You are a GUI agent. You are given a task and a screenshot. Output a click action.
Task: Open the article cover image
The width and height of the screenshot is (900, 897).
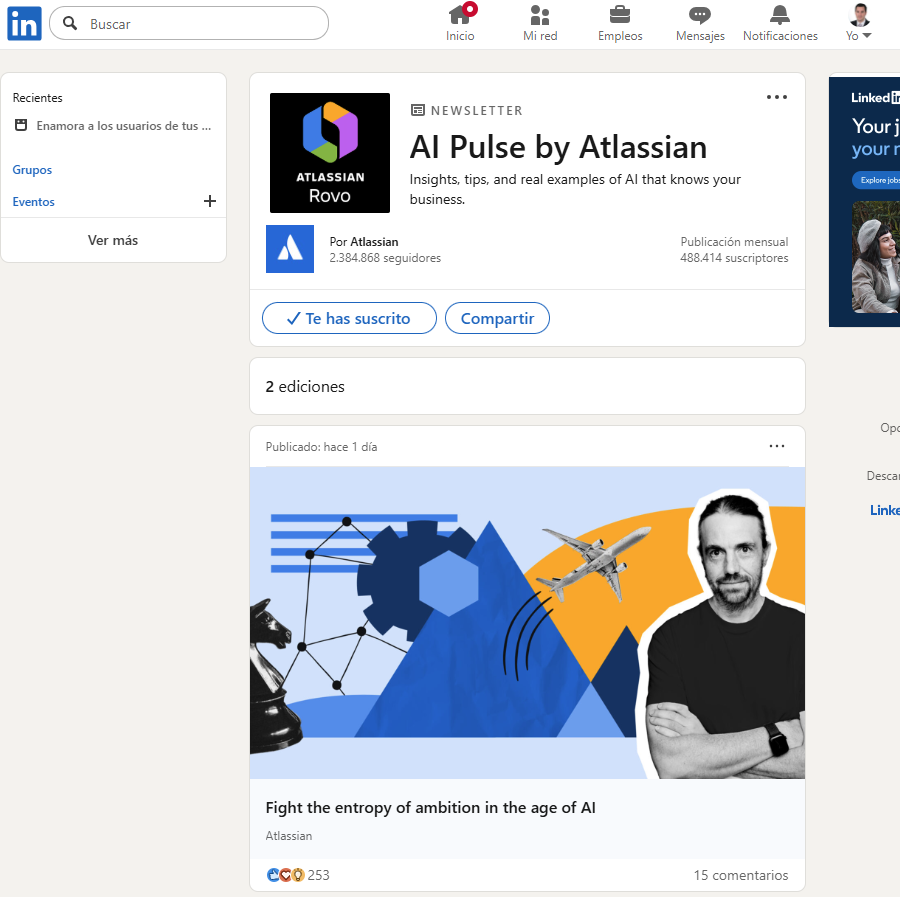pos(527,623)
